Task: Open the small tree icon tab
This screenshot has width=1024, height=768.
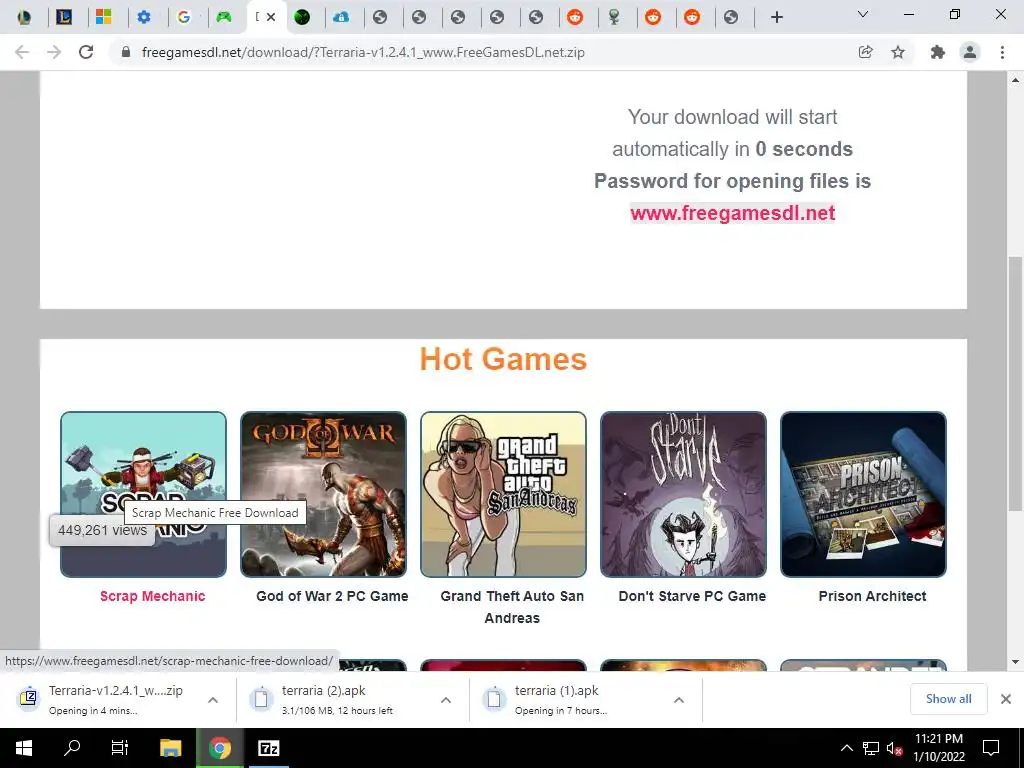Action: pyautogui.click(x=614, y=17)
